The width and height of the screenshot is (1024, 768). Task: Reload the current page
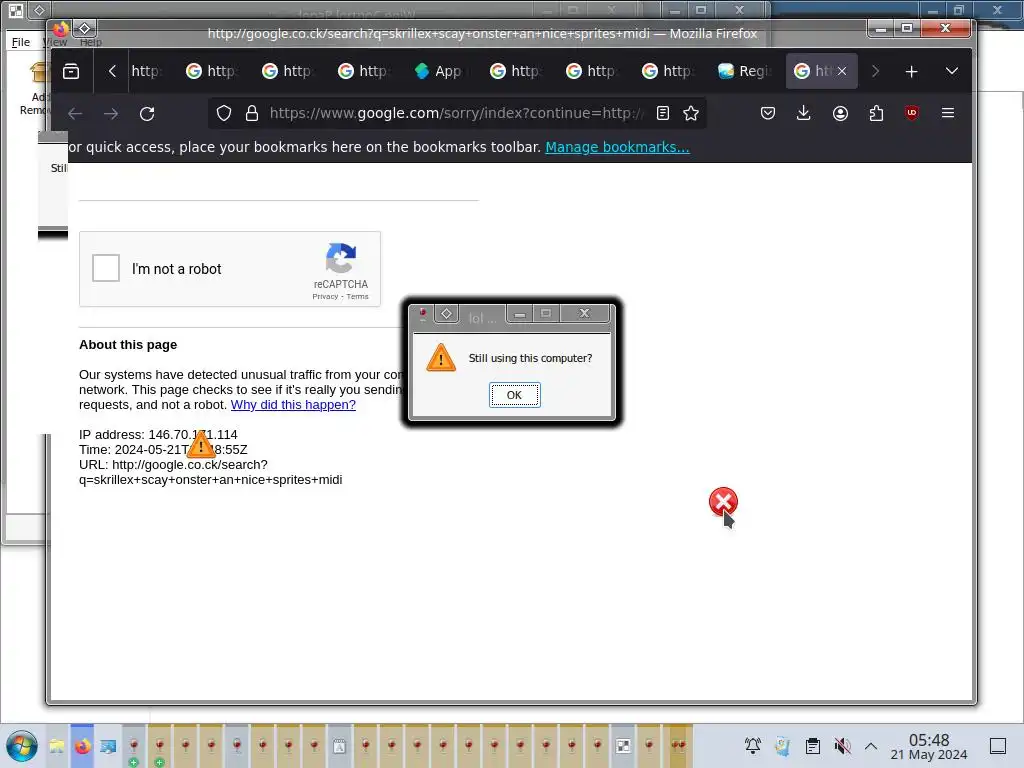click(147, 114)
